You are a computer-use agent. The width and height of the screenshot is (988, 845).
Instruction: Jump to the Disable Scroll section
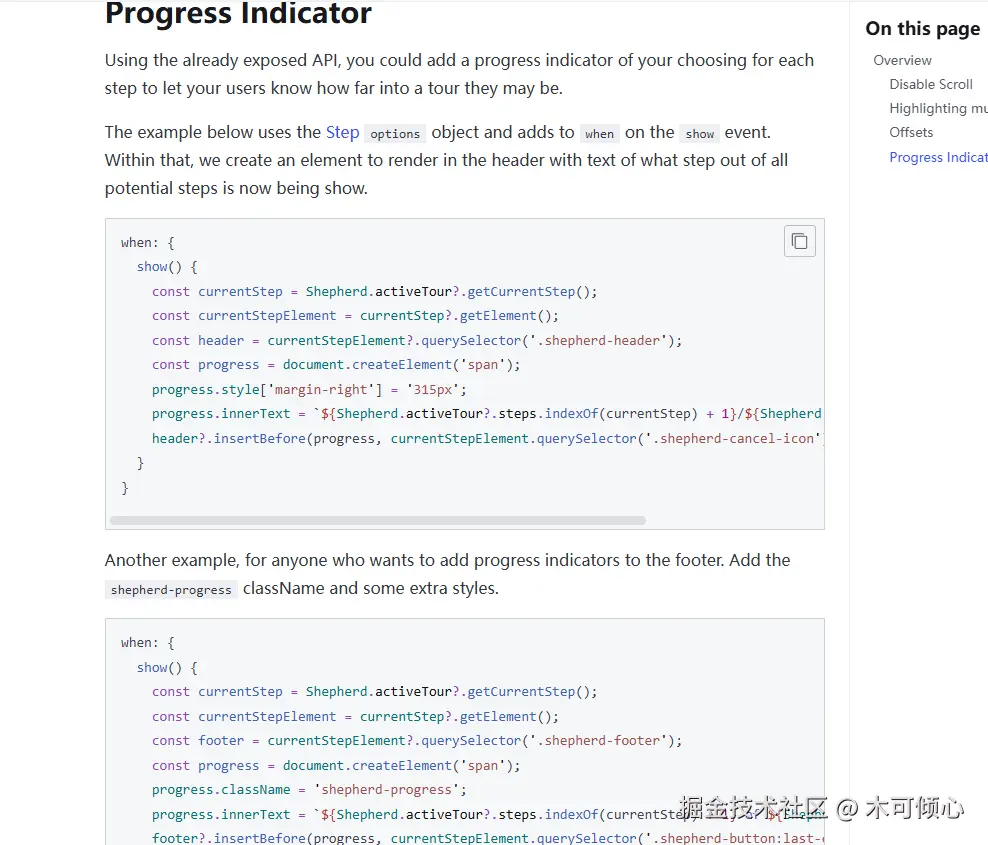click(x=931, y=84)
